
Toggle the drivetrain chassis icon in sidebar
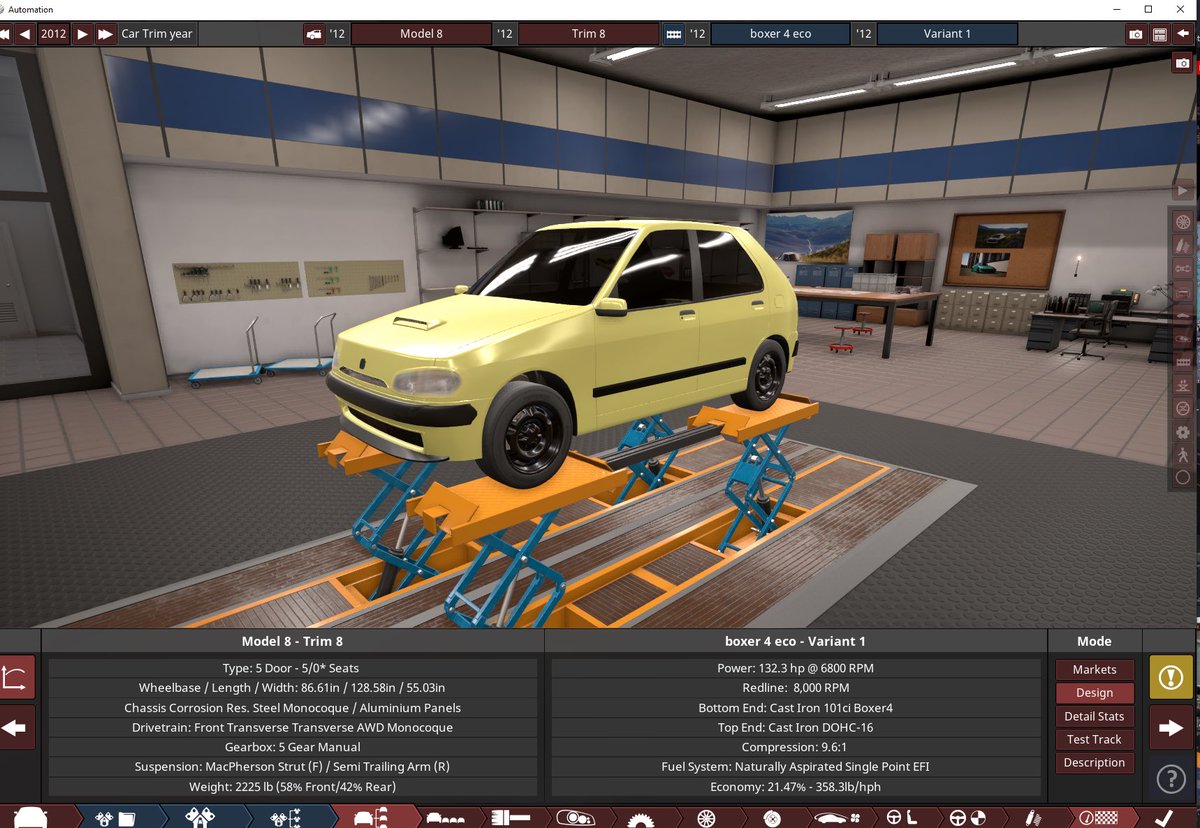pos(1183,268)
